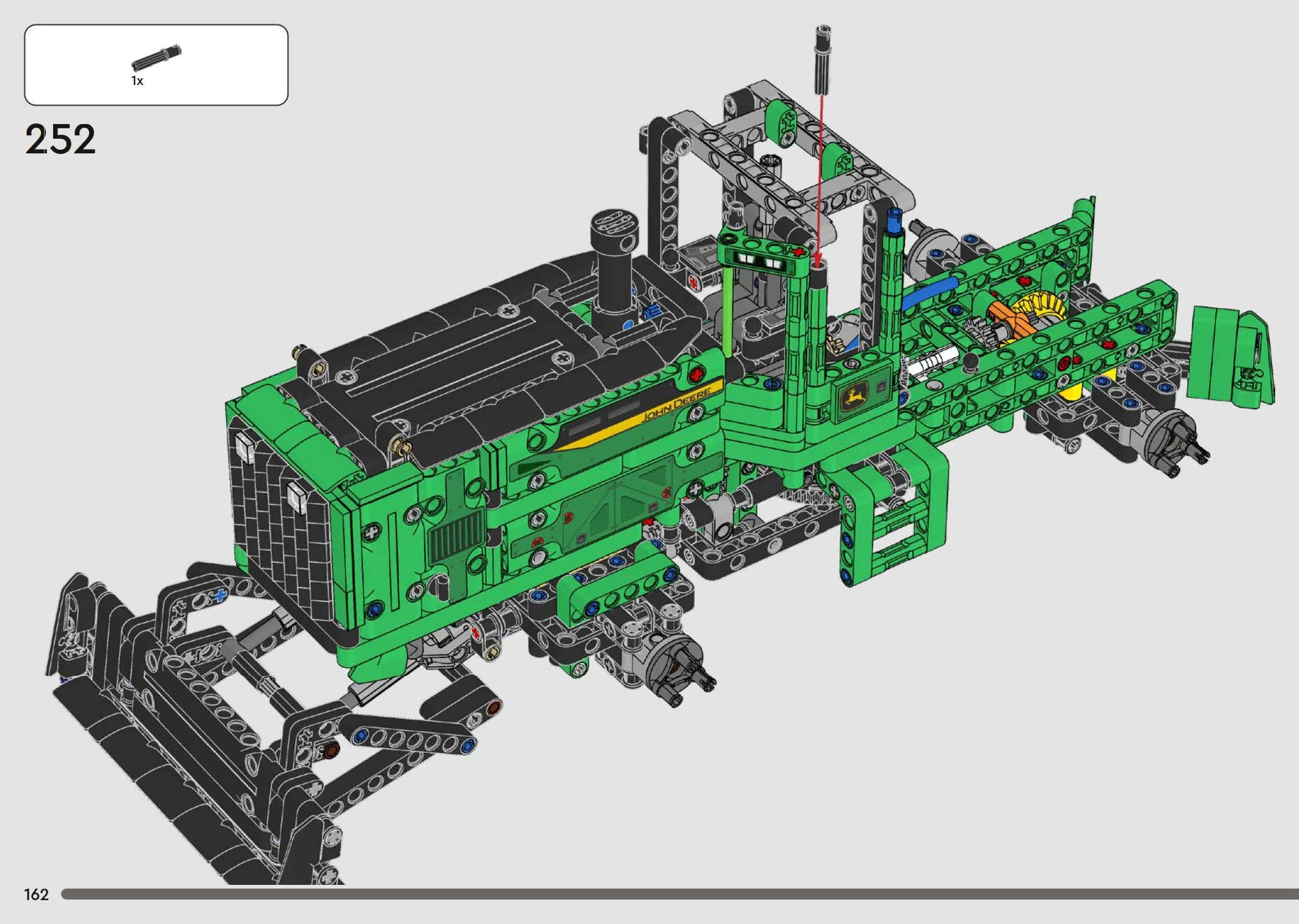Click the step number 252
1299x924 pixels.
pos(60,139)
